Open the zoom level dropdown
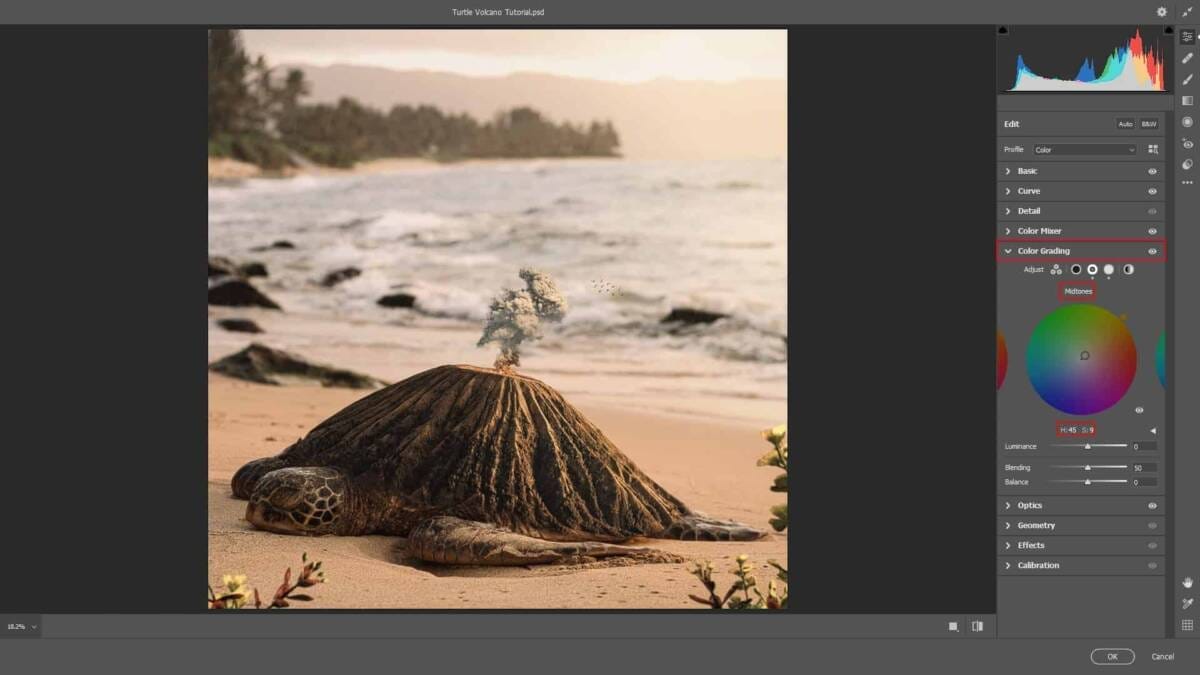 (x=21, y=627)
